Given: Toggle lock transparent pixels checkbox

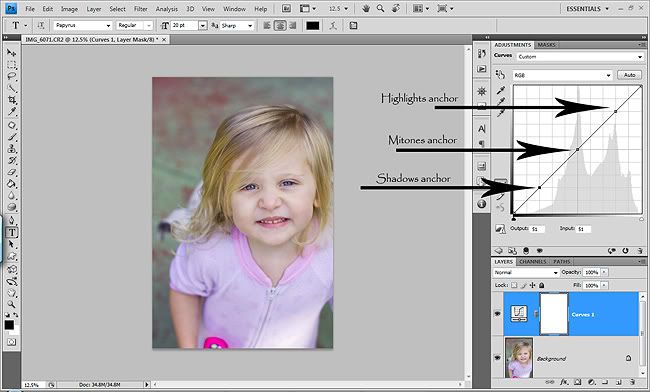Looking at the screenshot, I should [x=514, y=285].
